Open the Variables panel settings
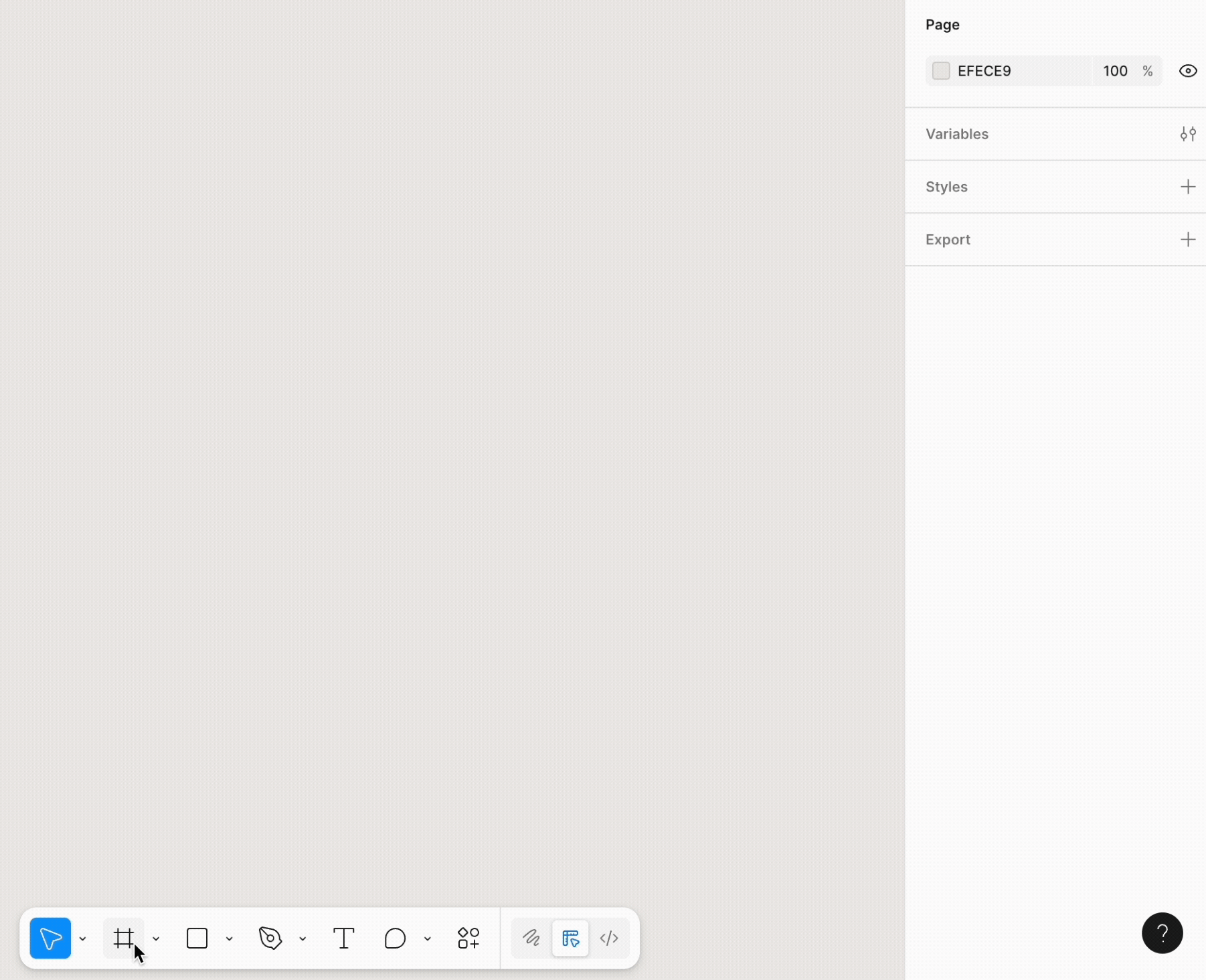The image size is (1206, 980). (1189, 134)
